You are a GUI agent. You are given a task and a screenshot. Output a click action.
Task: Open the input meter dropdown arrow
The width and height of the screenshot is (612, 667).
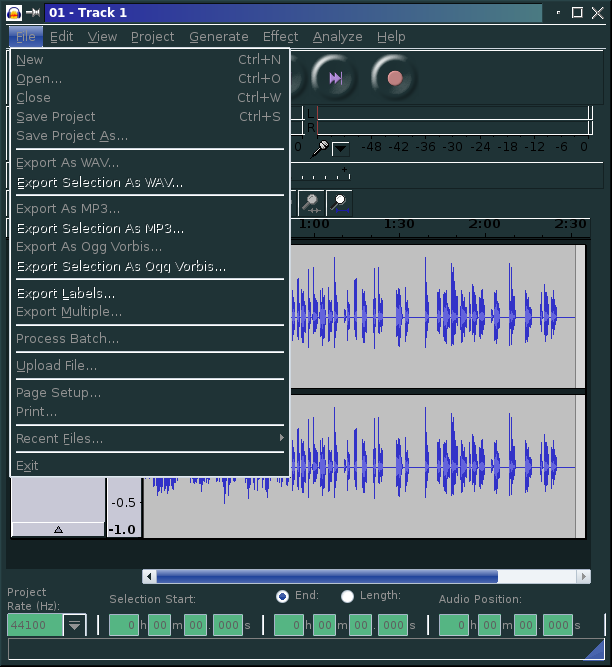341,148
